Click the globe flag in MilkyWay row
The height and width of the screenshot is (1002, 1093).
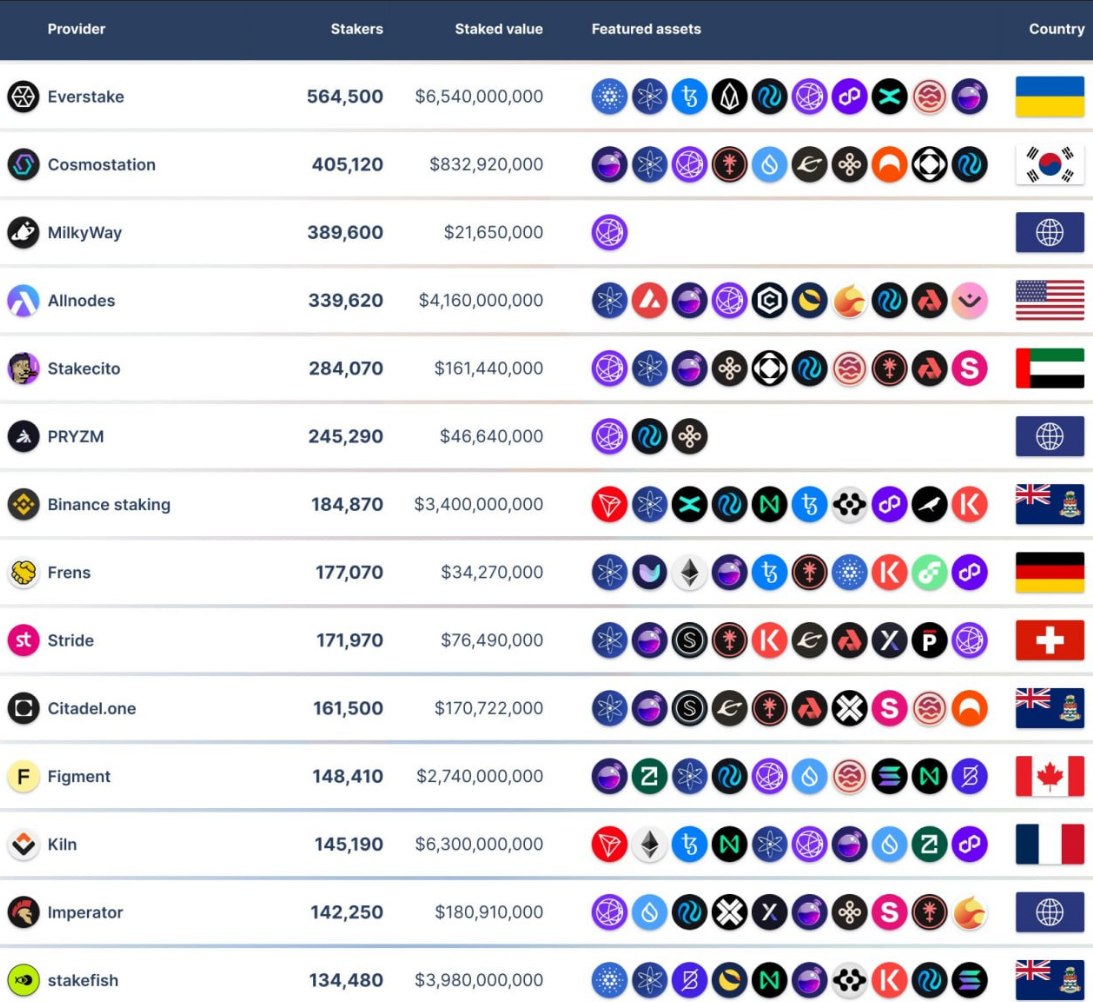pyautogui.click(x=1050, y=232)
